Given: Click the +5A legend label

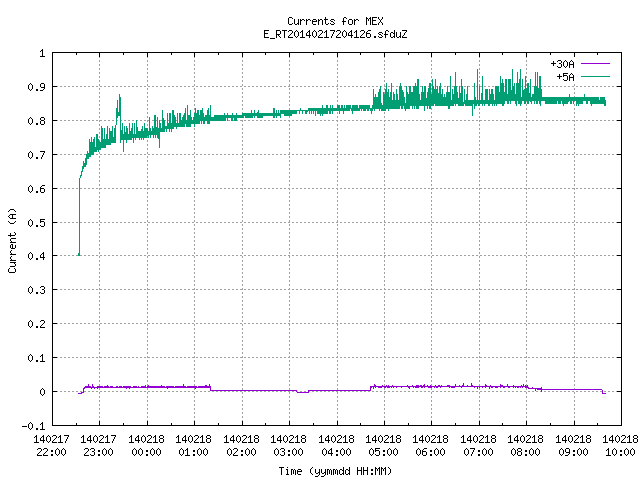Looking at the screenshot, I should coord(565,77).
